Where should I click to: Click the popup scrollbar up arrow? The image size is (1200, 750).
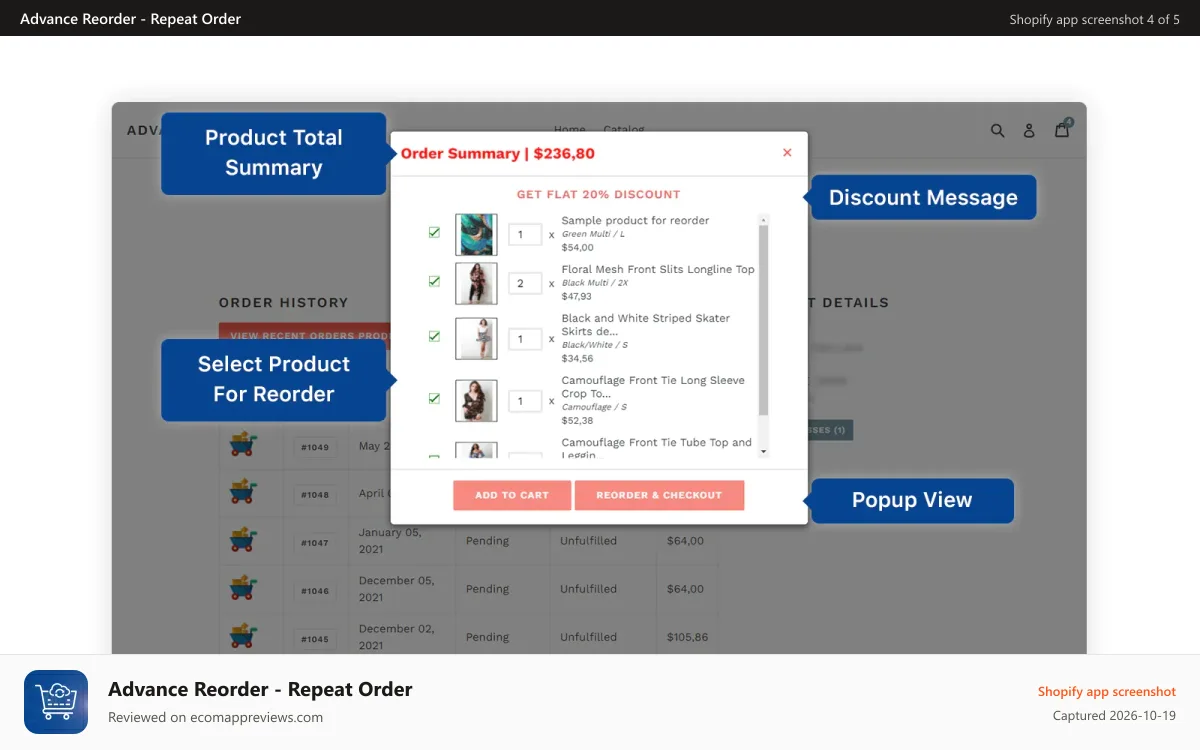[764, 219]
